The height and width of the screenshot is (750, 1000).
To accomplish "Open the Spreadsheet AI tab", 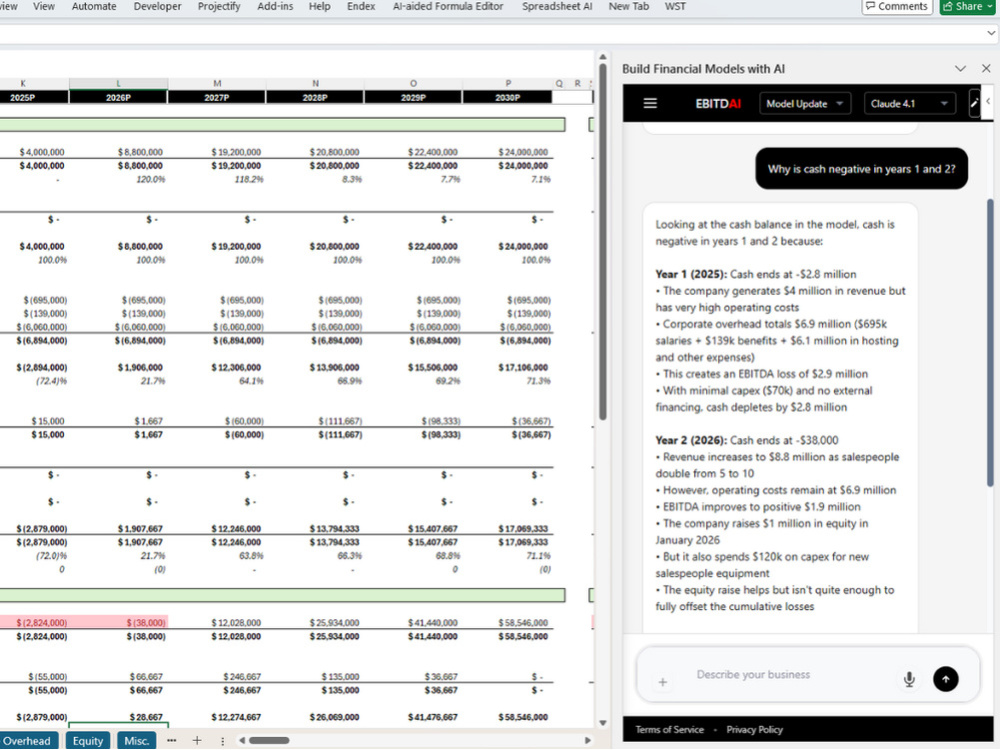I will (x=557, y=6).
